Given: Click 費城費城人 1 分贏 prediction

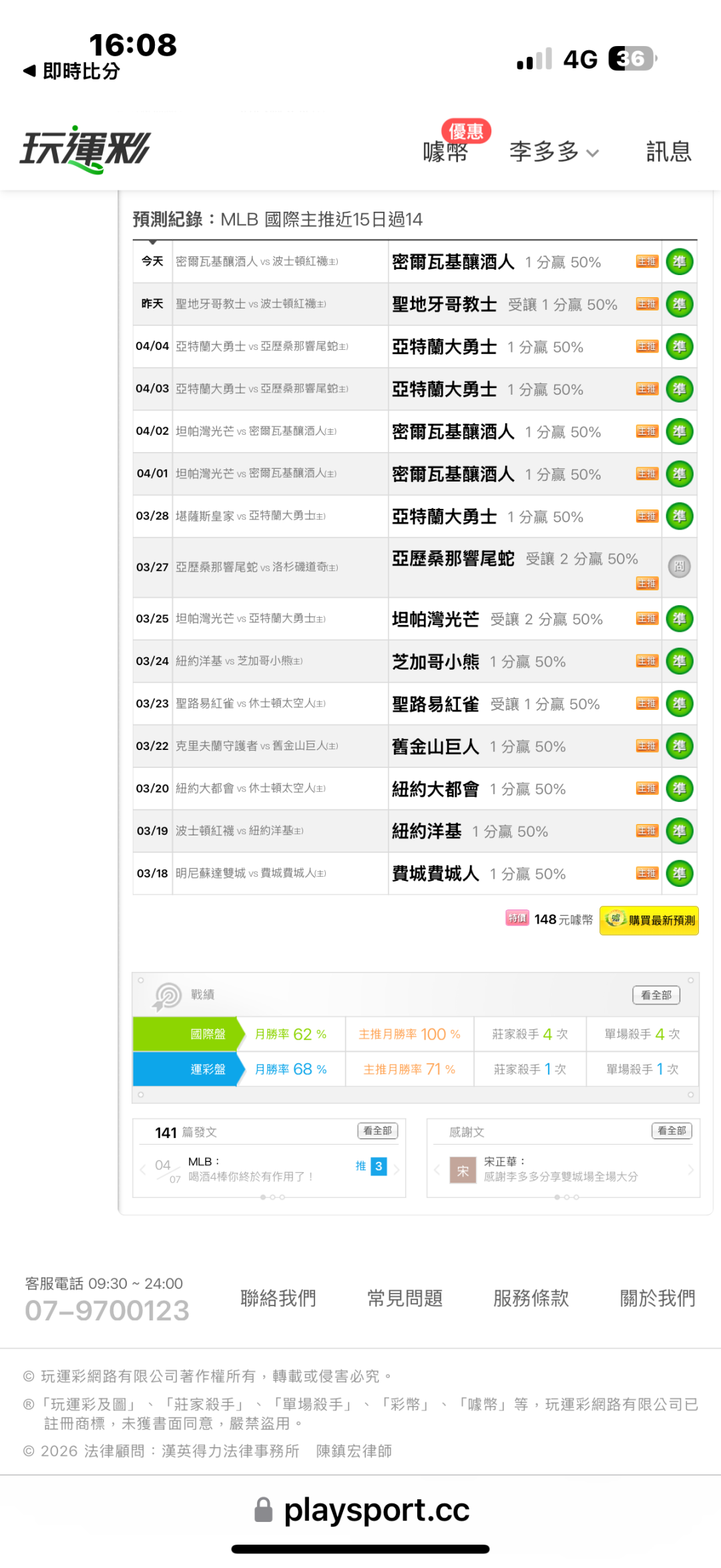Looking at the screenshot, I should (479, 873).
